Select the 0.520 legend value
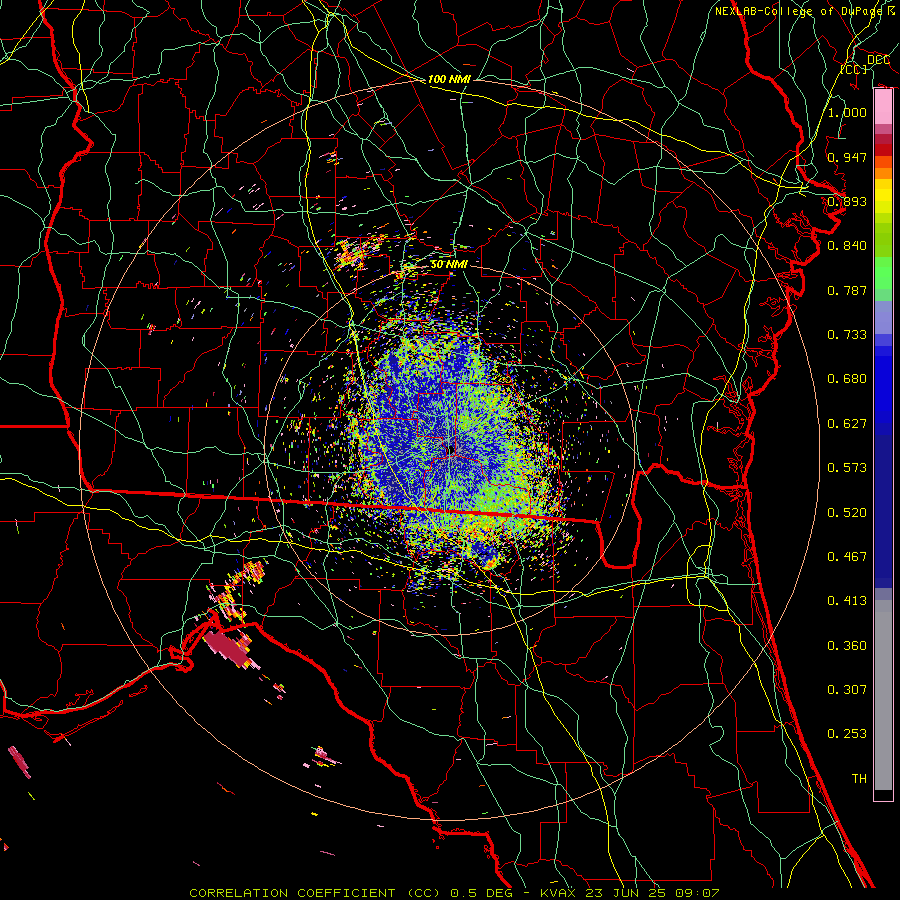 coord(847,513)
